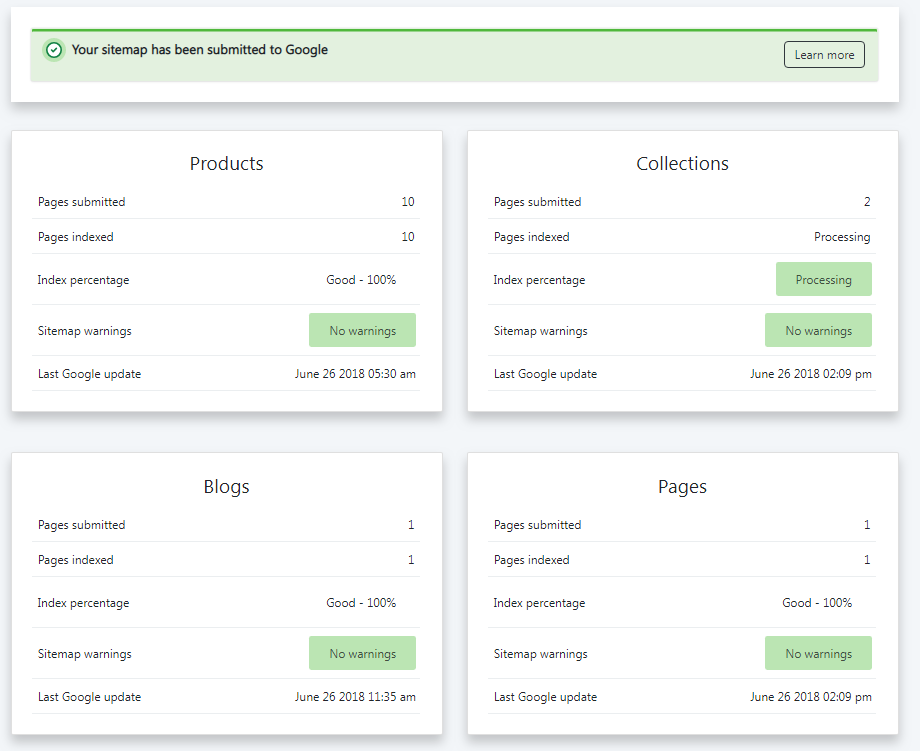This screenshot has height=751, width=920.
Task: Select the Pages card title
Action: [x=682, y=486]
